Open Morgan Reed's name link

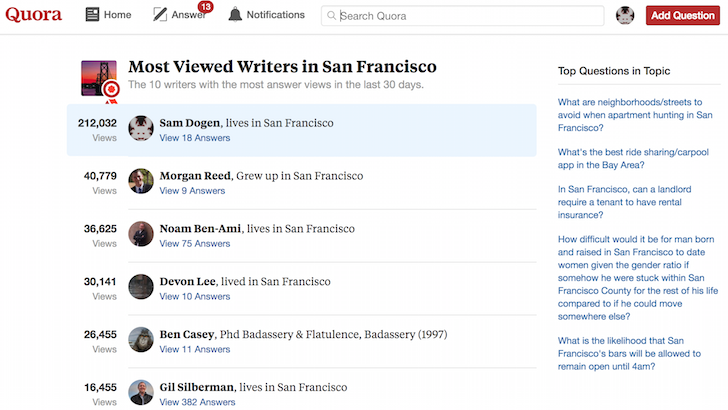coord(195,176)
